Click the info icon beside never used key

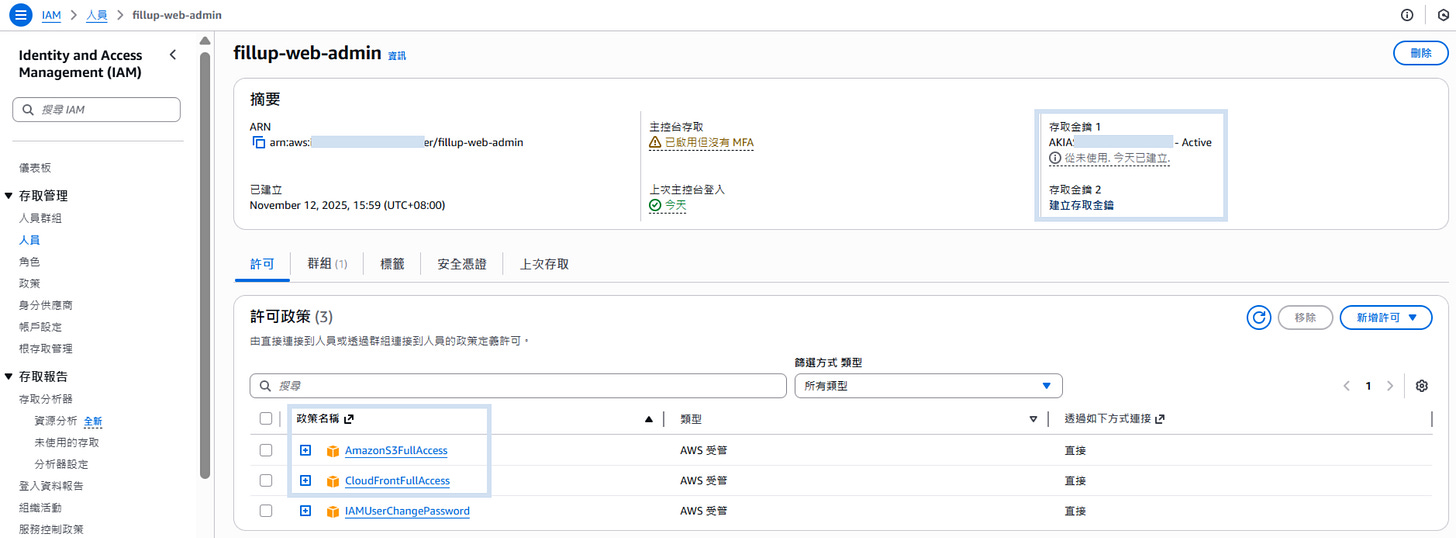tap(1055, 158)
